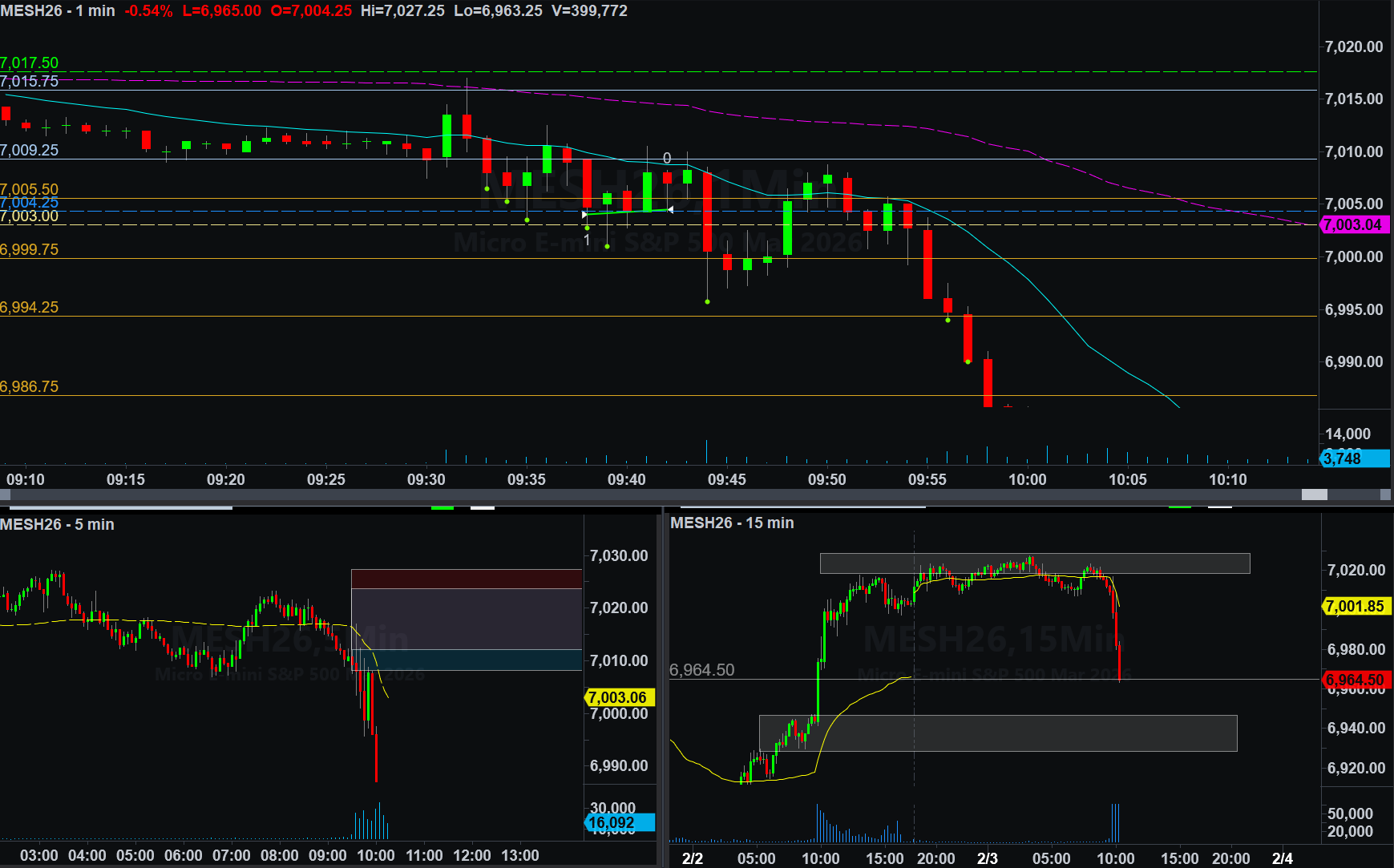Select the upper gray zone rectangle in 15 min chart
Screen dimensions: 1394x868
tap(1034, 563)
